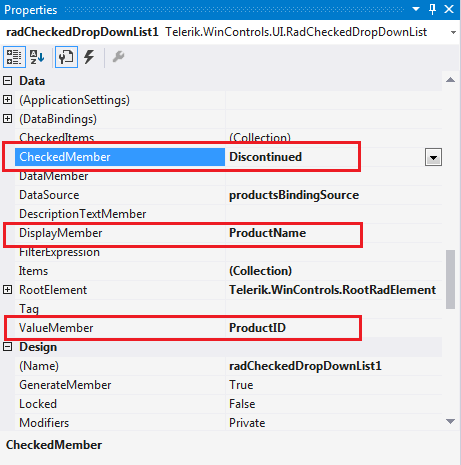Open the CheckedMember value dropdown
The width and height of the screenshot is (461, 465).
(433, 157)
